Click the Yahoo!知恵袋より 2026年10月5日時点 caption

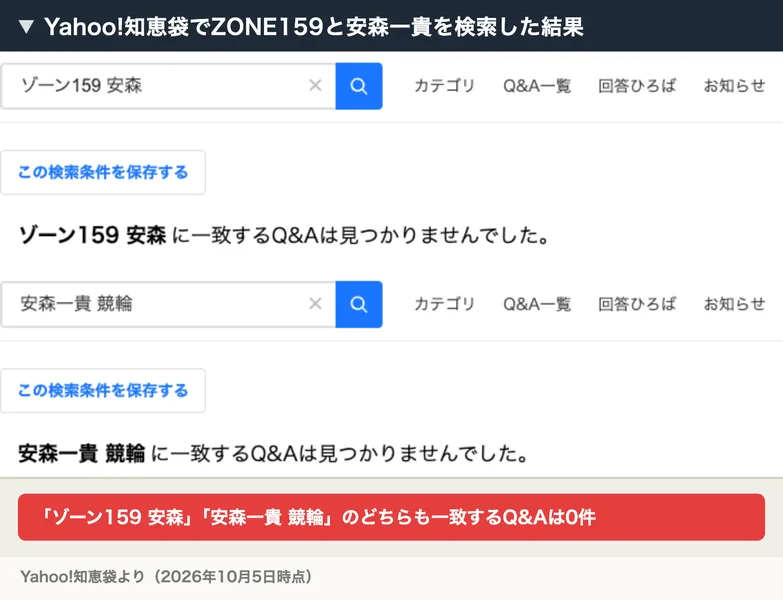(166, 577)
